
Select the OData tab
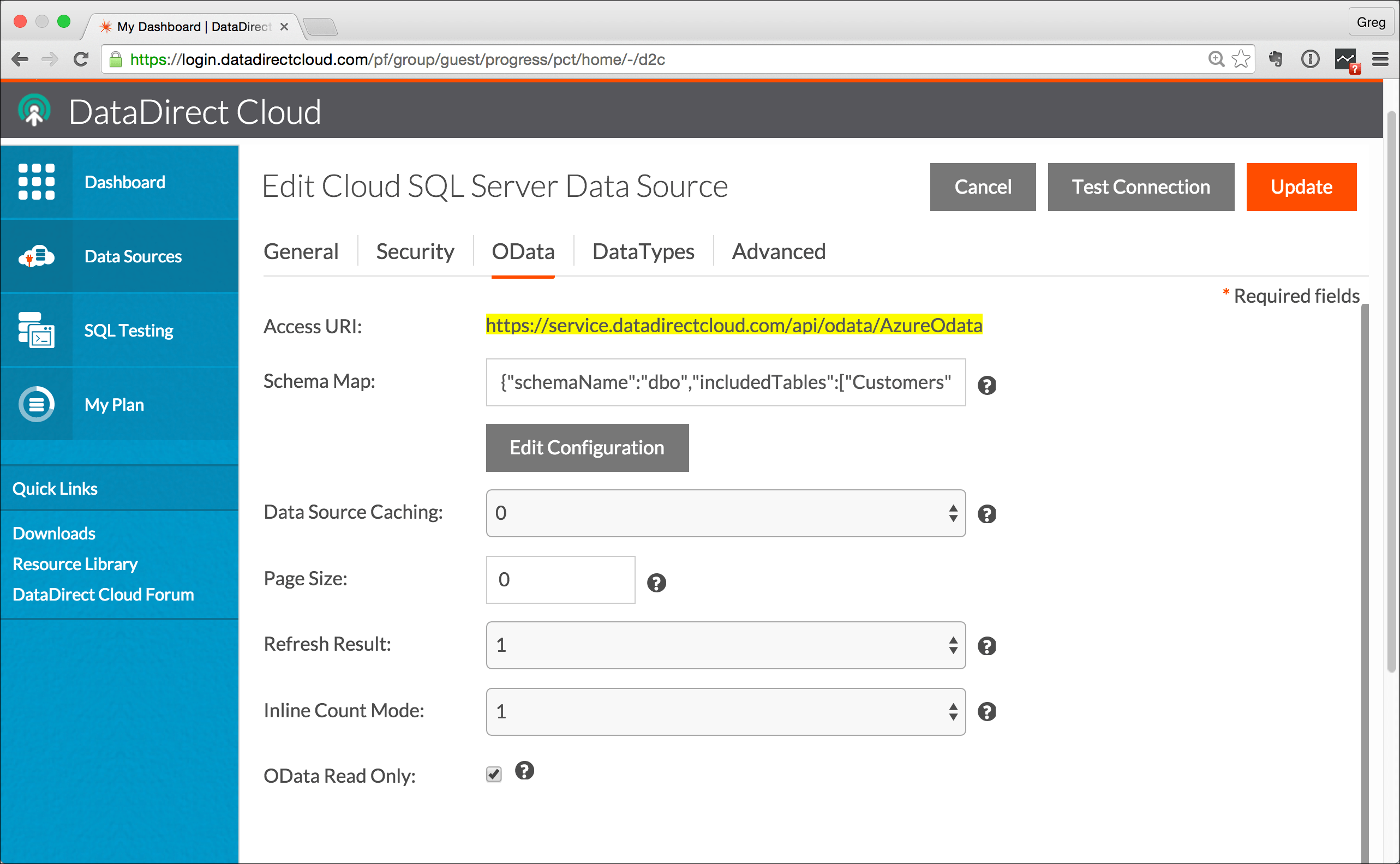523,251
